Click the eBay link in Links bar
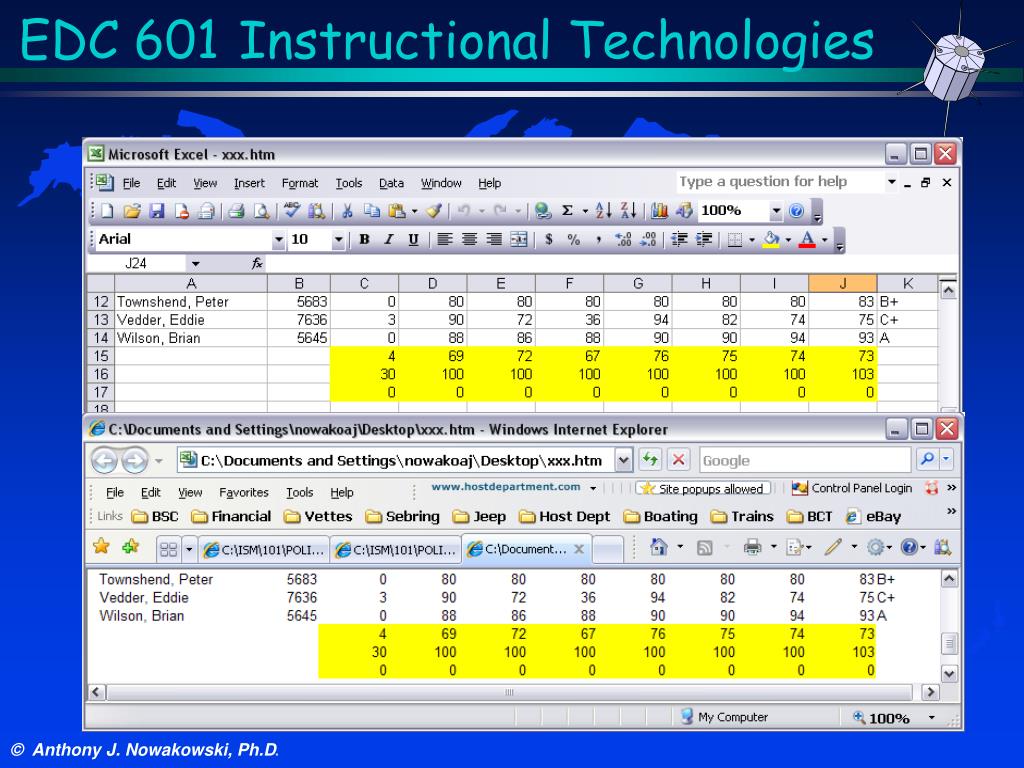1024x768 pixels. (874, 517)
